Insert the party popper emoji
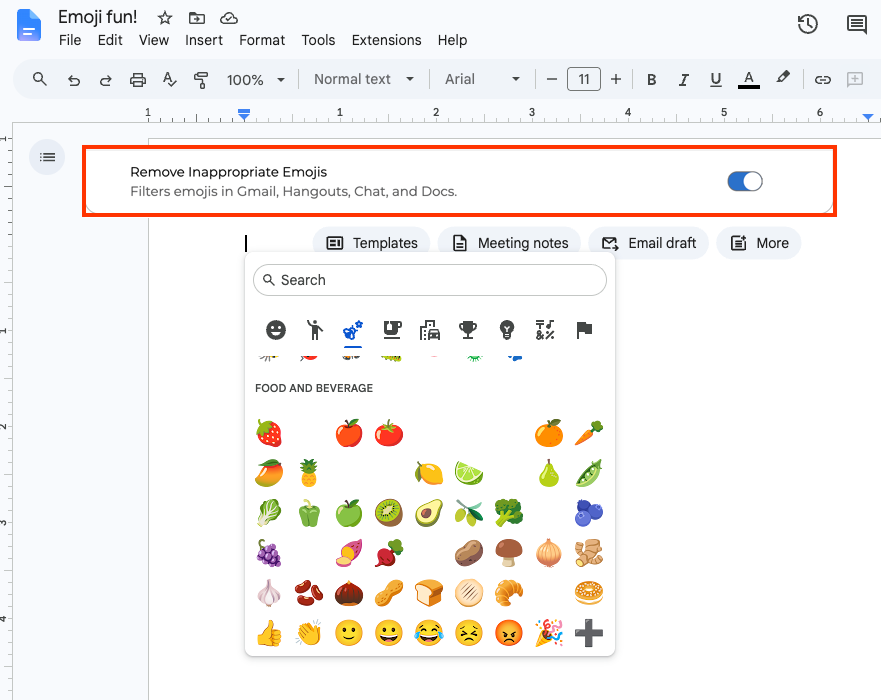 549,633
